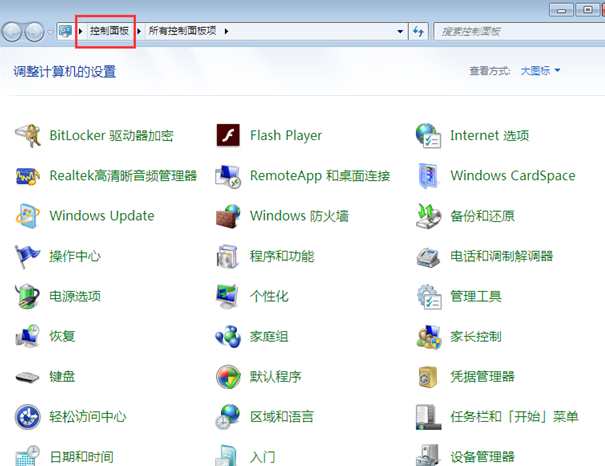This screenshot has width=605, height=466.
Task: Open the Windows Update text link
Action: (102, 216)
